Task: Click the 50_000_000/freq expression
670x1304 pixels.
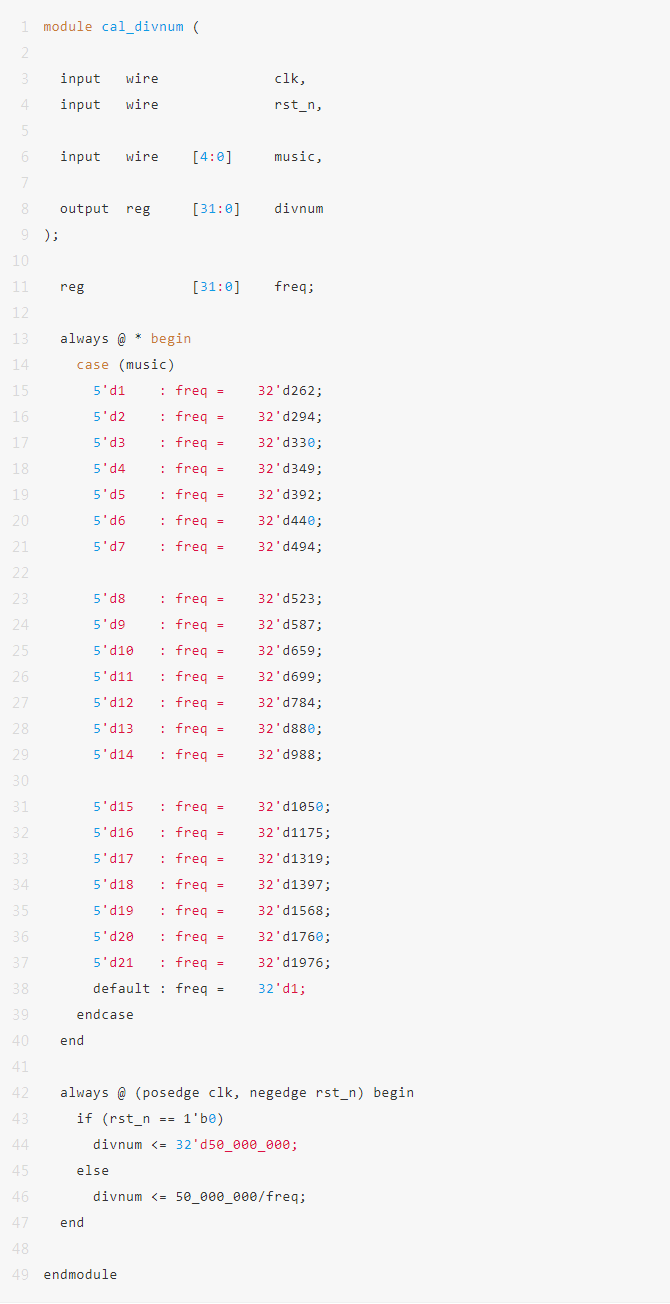Action: tap(240, 1197)
